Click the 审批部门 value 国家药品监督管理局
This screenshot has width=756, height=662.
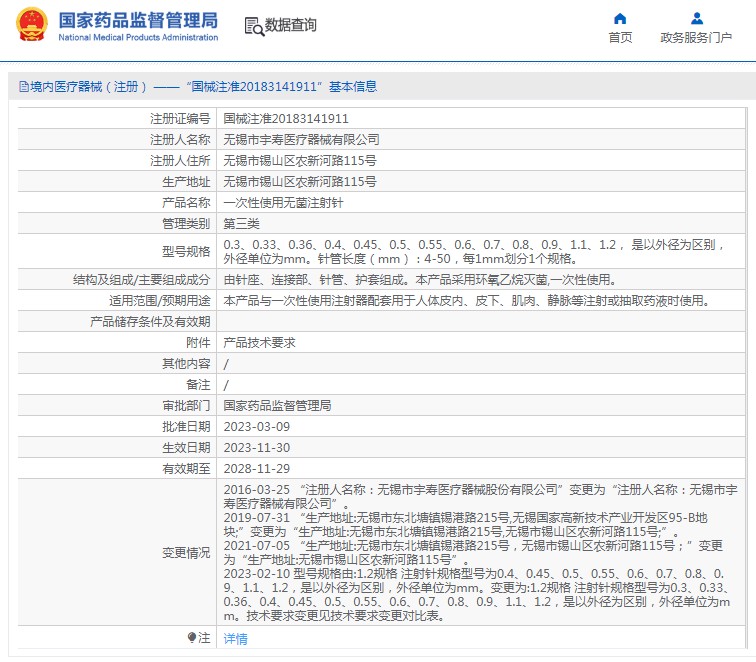coord(277,406)
